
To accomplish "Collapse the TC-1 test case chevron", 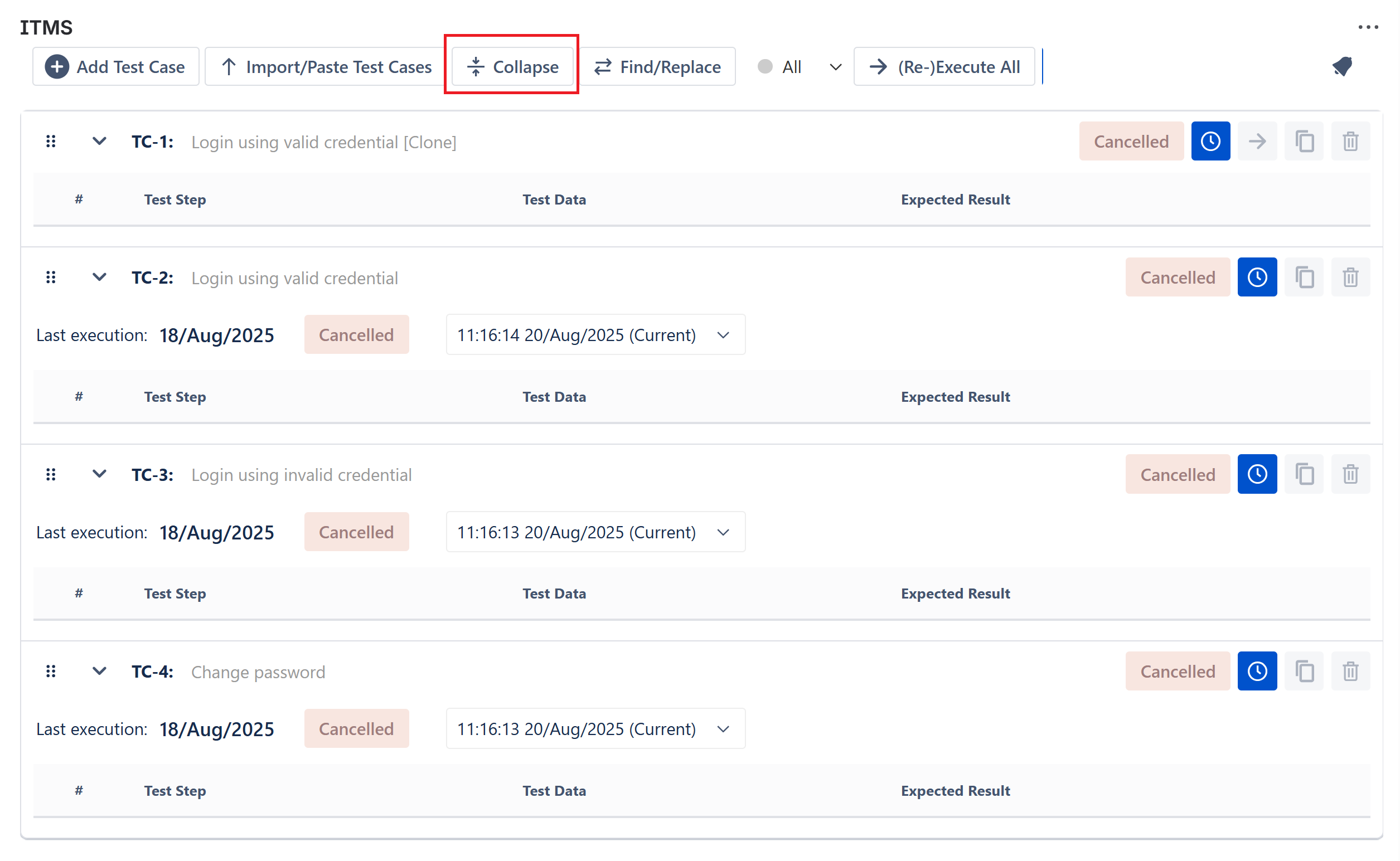I will click(x=99, y=140).
